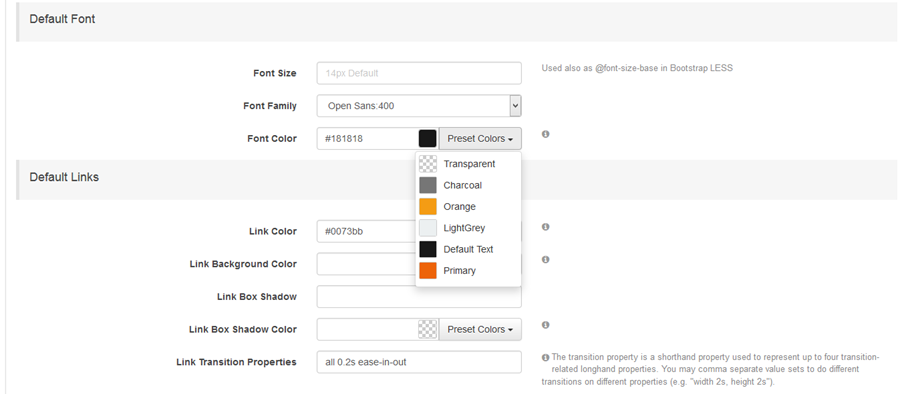This screenshot has width=900, height=394.
Task: Click info icon beside transition property description
Action: [545, 357]
